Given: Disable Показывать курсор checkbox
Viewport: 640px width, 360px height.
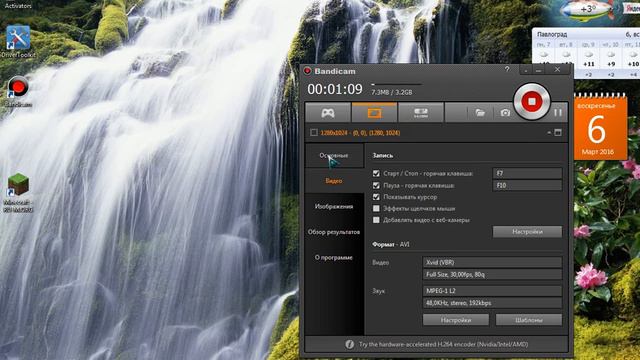Looking at the screenshot, I should [376, 197].
